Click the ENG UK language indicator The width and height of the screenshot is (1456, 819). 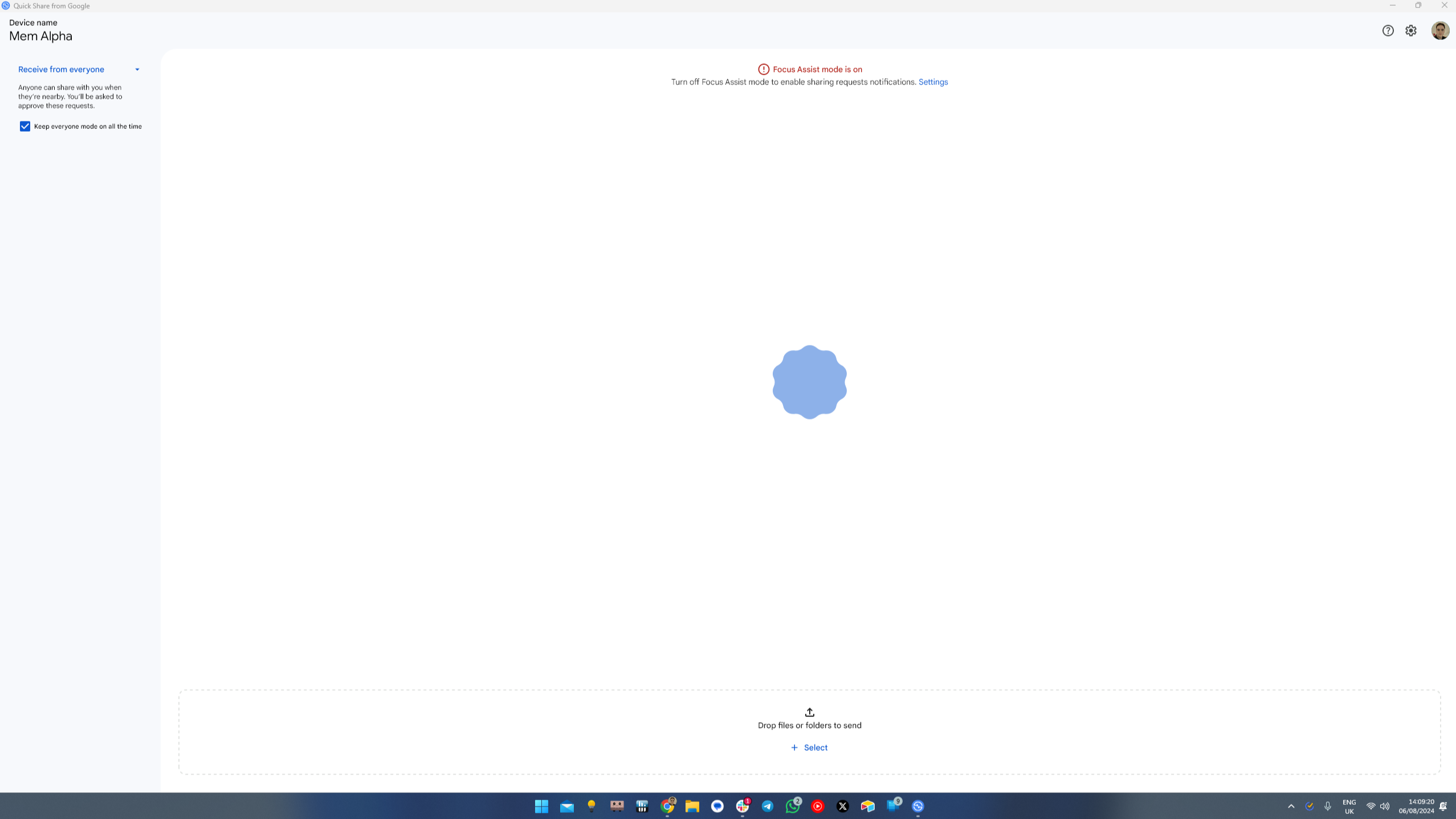pos(1349,806)
